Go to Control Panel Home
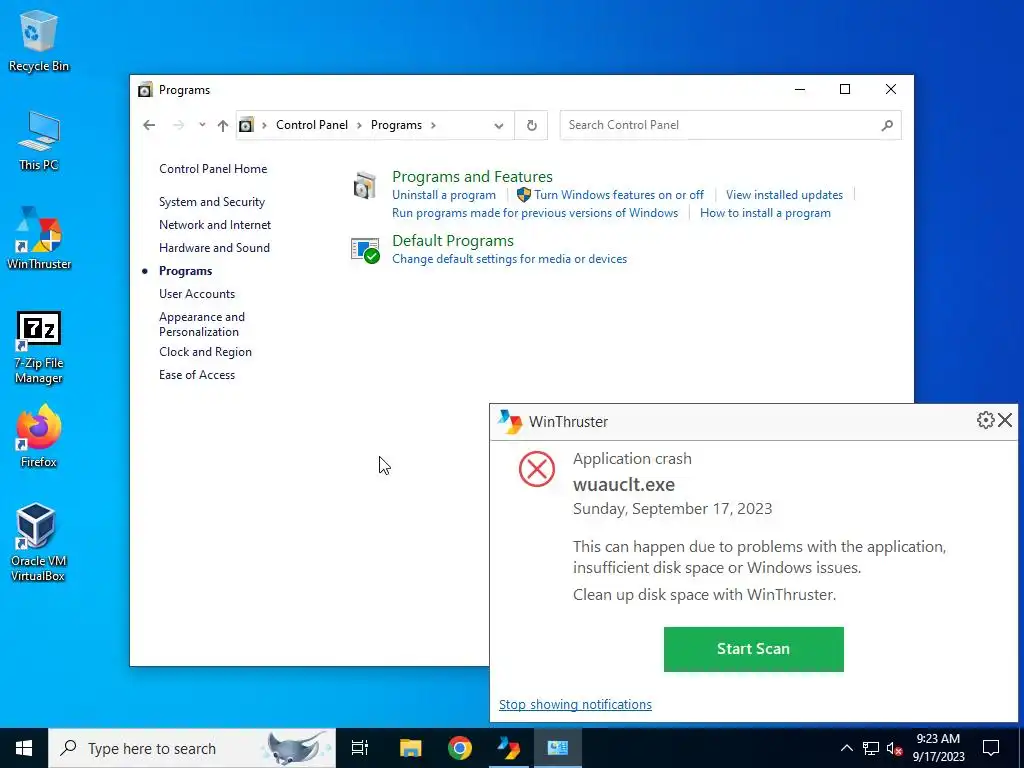Screen dimensions: 1024x768 213,168
